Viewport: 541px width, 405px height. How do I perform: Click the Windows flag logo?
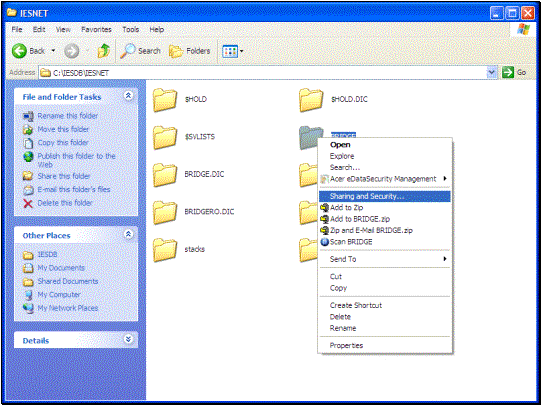coord(523,30)
